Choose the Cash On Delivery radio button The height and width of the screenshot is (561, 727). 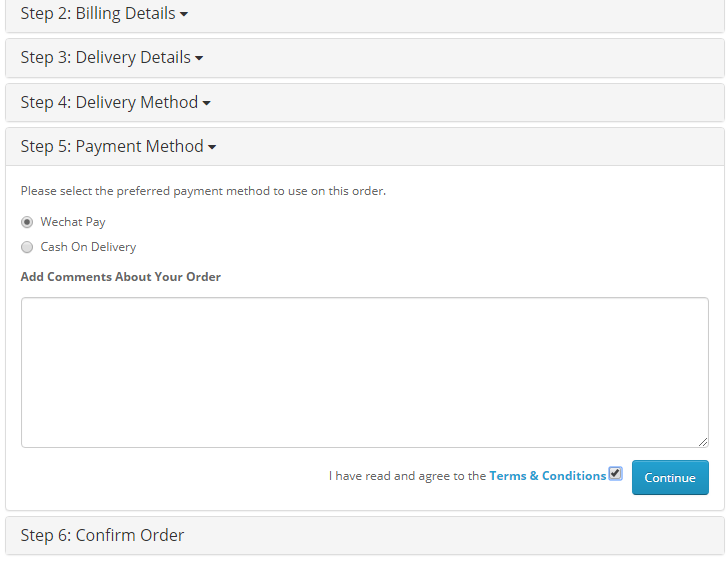pos(27,247)
